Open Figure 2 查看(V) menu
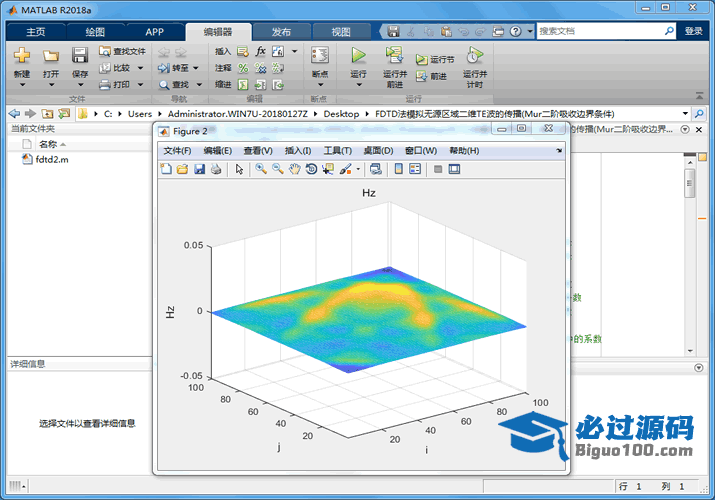 pyautogui.click(x=258, y=150)
